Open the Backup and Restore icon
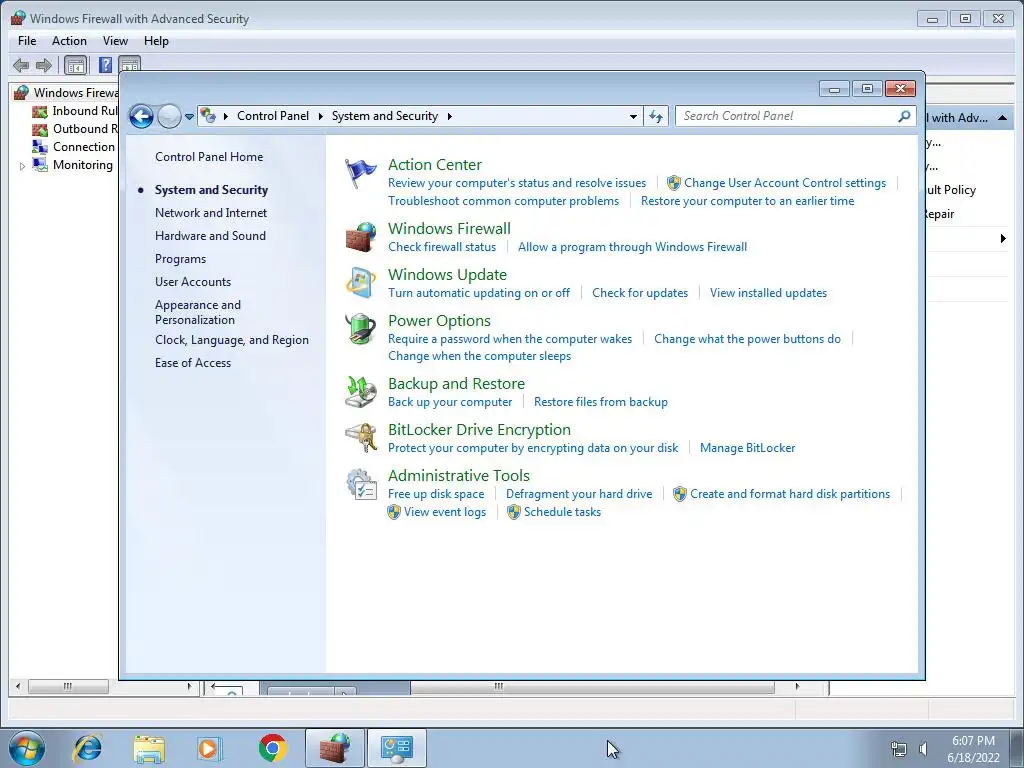1024x768 pixels. point(360,391)
